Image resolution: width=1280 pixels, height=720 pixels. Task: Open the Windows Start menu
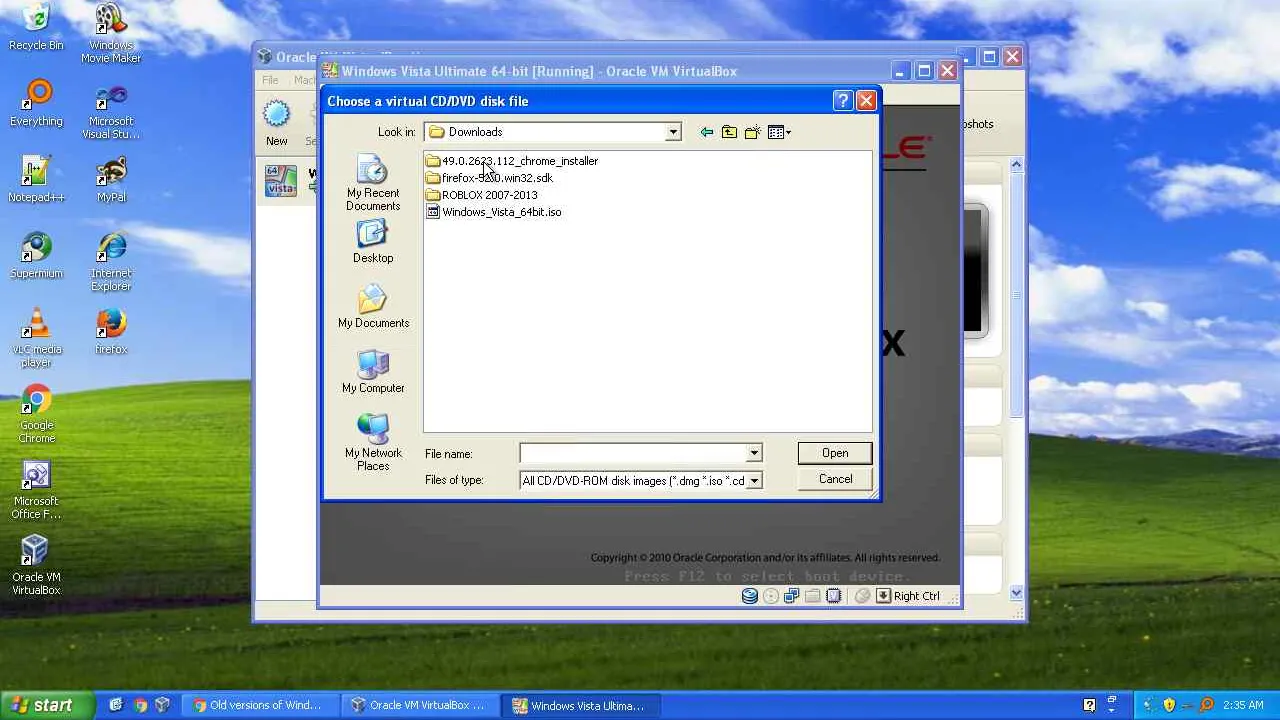47,705
